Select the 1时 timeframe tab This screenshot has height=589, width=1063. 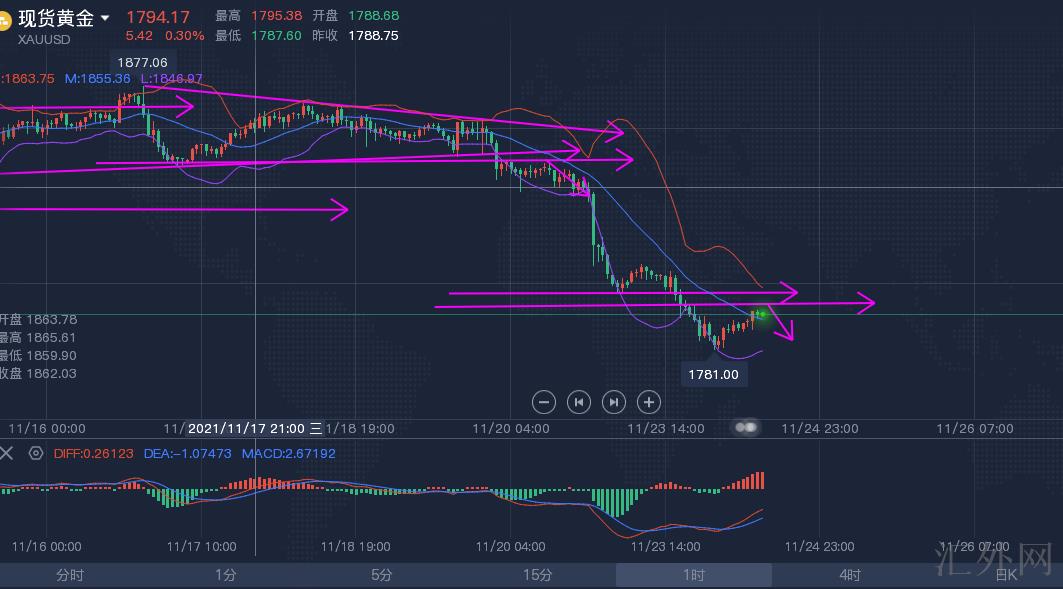click(694, 575)
